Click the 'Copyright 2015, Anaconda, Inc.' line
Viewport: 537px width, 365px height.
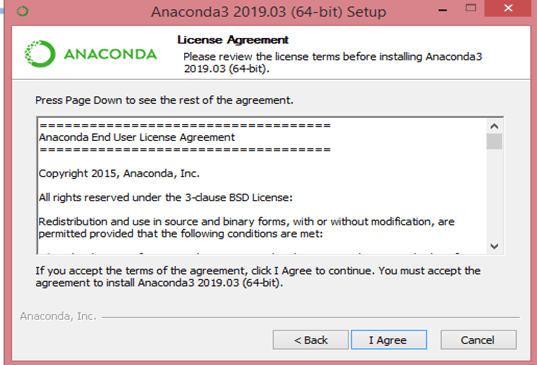[x=119, y=174]
